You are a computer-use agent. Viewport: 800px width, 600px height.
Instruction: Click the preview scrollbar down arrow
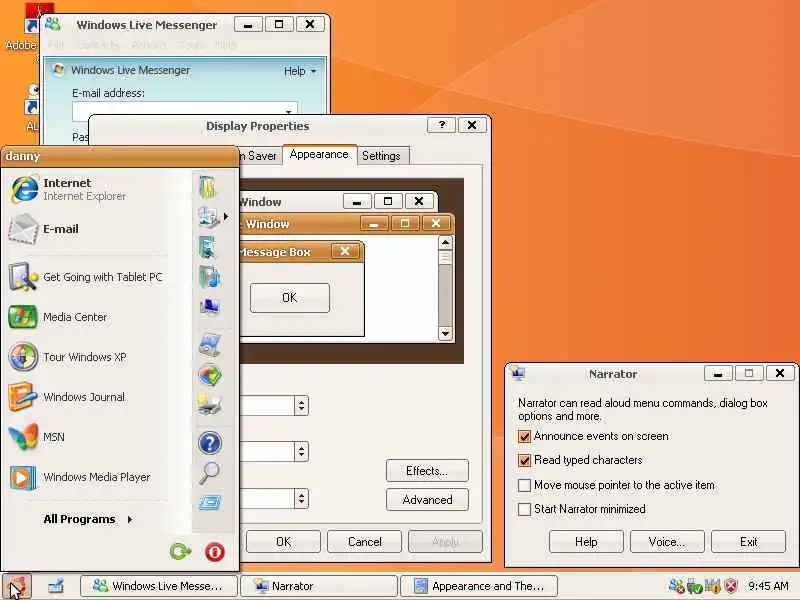pyautogui.click(x=445, y=334)
